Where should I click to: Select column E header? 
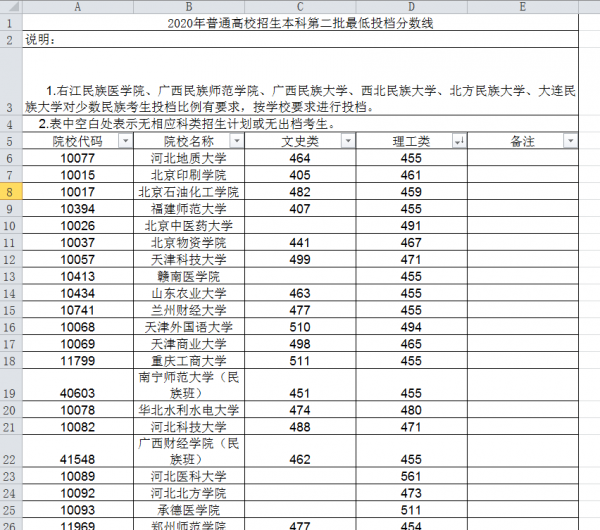[523, 7]
